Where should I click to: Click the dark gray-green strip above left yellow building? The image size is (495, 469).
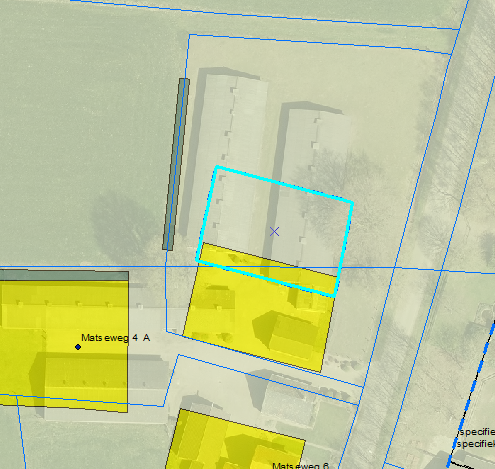[64, 276]
